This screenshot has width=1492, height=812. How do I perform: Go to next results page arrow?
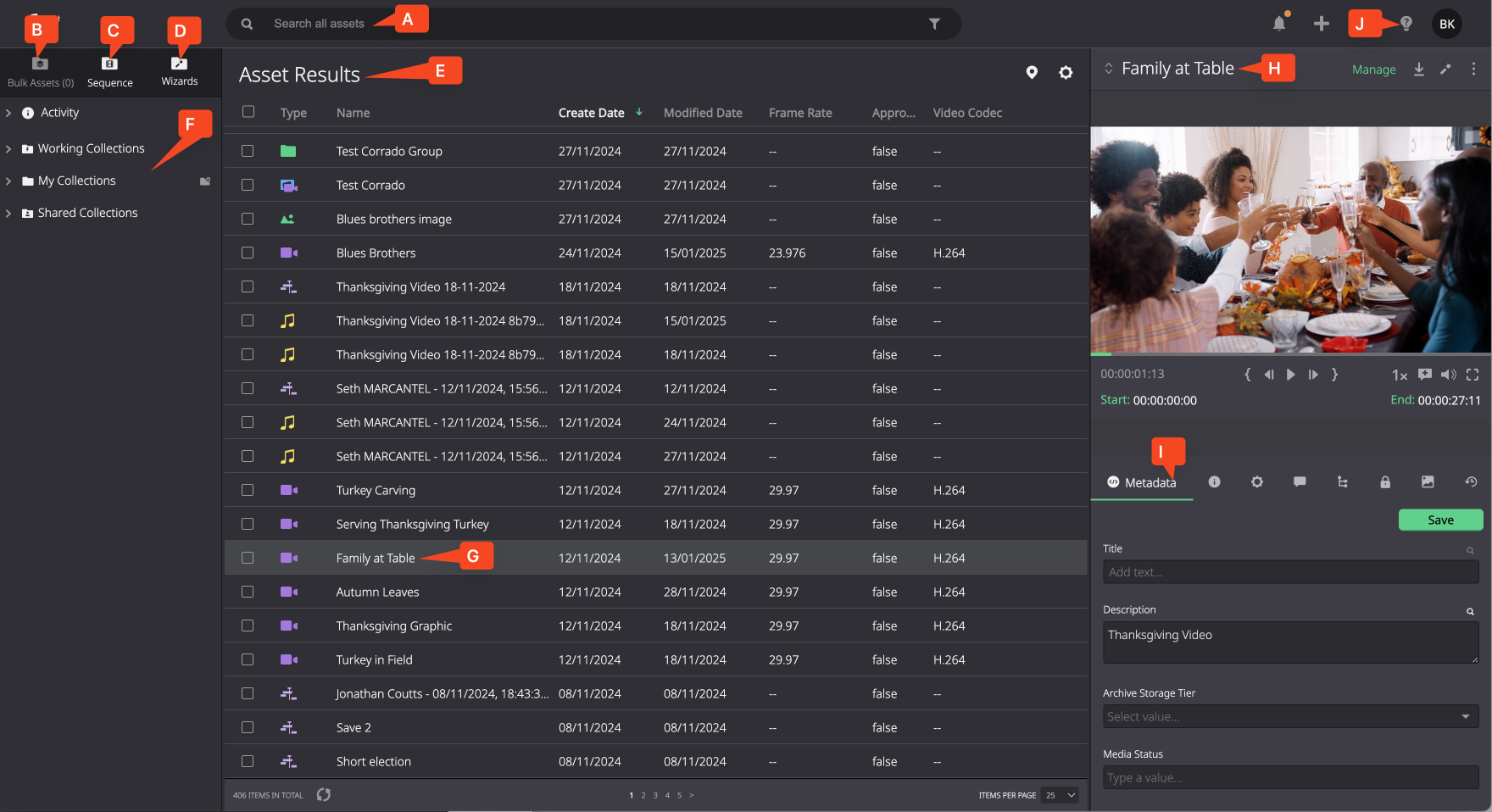[692, 795]
